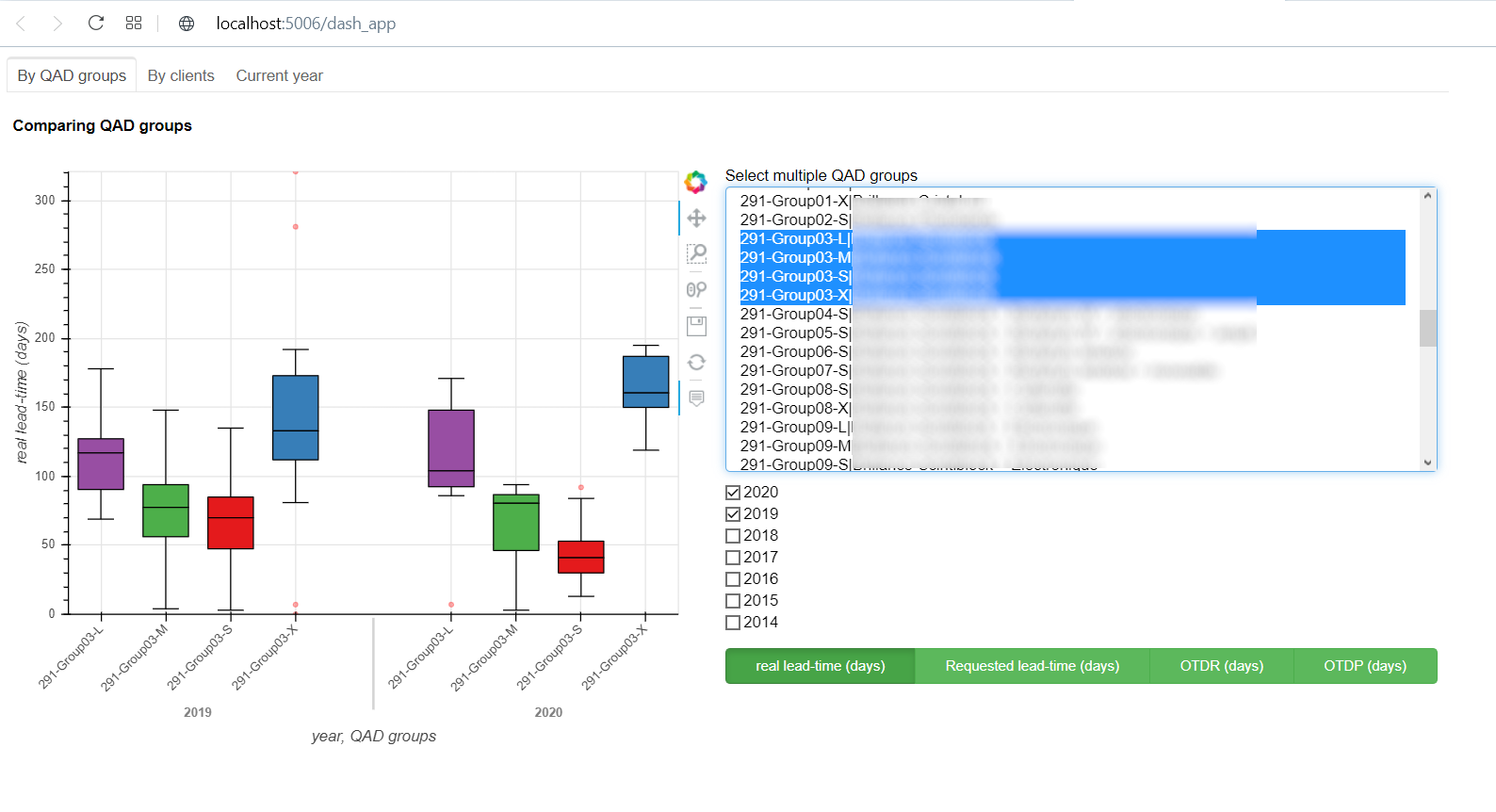Select Requested lead-time (days) metric button
The height and width of the screenshot is (812, 1496).
tap(1032, 666)
